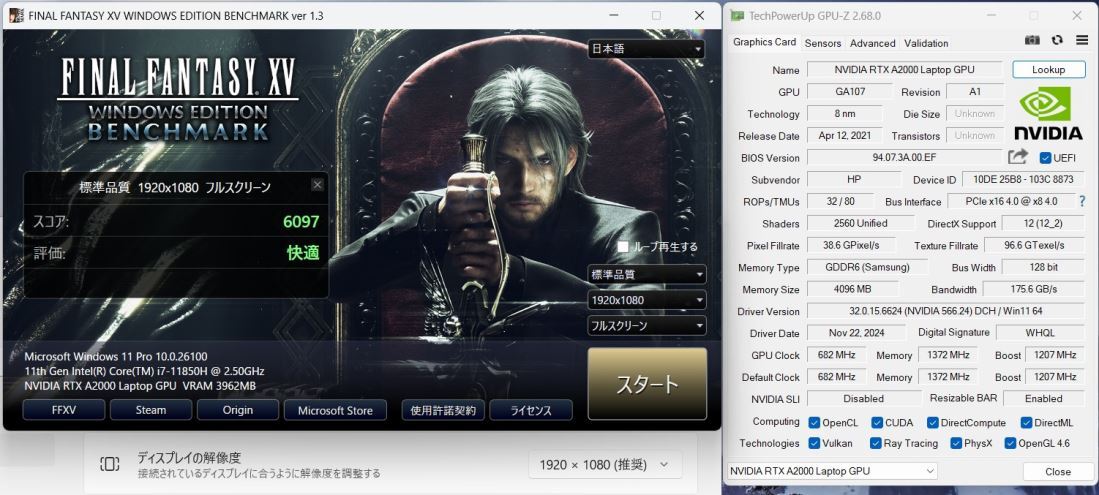Screen dimensions: 1099x495
Task: Toggle the UEFI checkbox
Action: point(1045,158)
